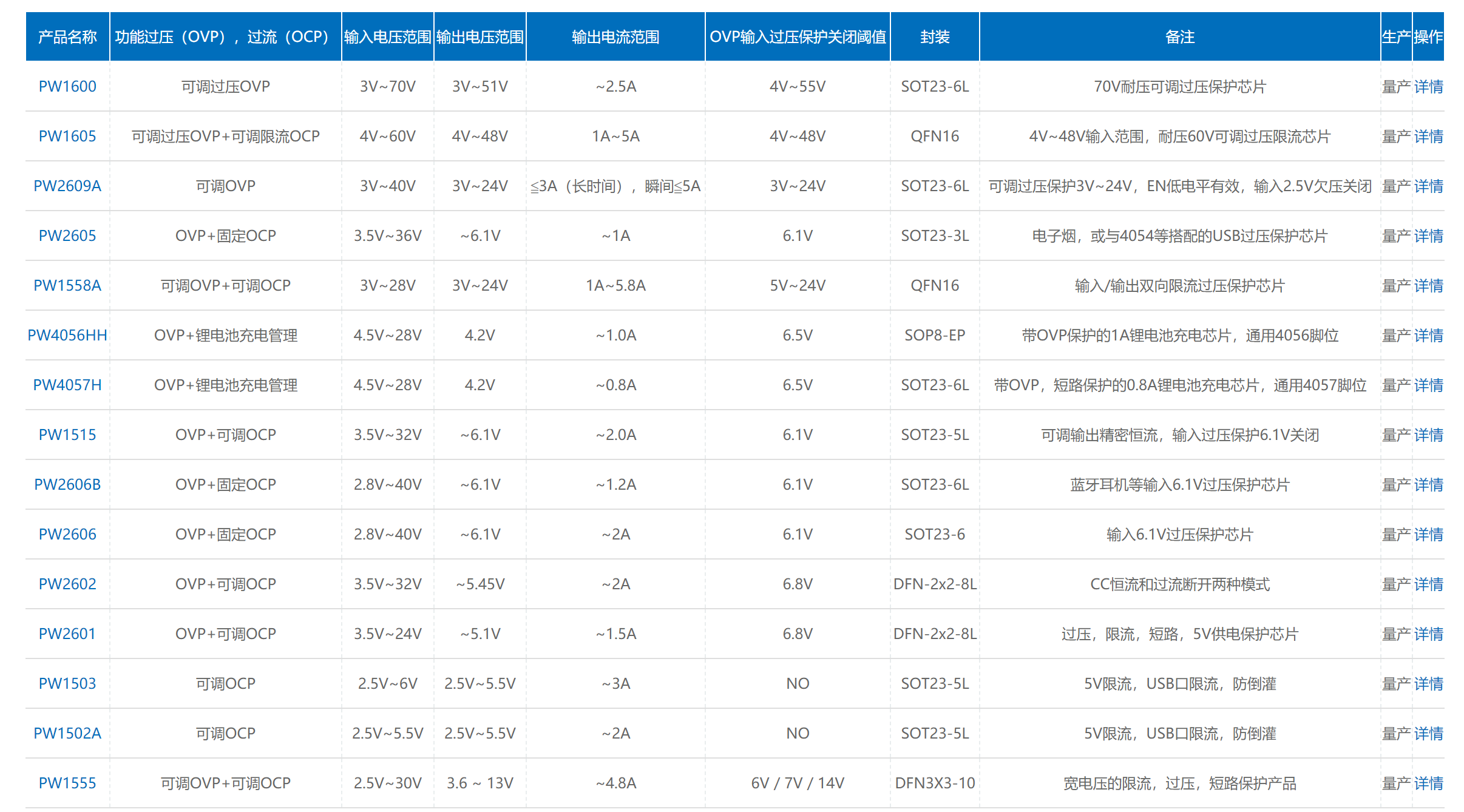The width and height of the screenshot is (1464, 812).
Task: Open the PW1605 product link
Action: [x=67, y=137]
